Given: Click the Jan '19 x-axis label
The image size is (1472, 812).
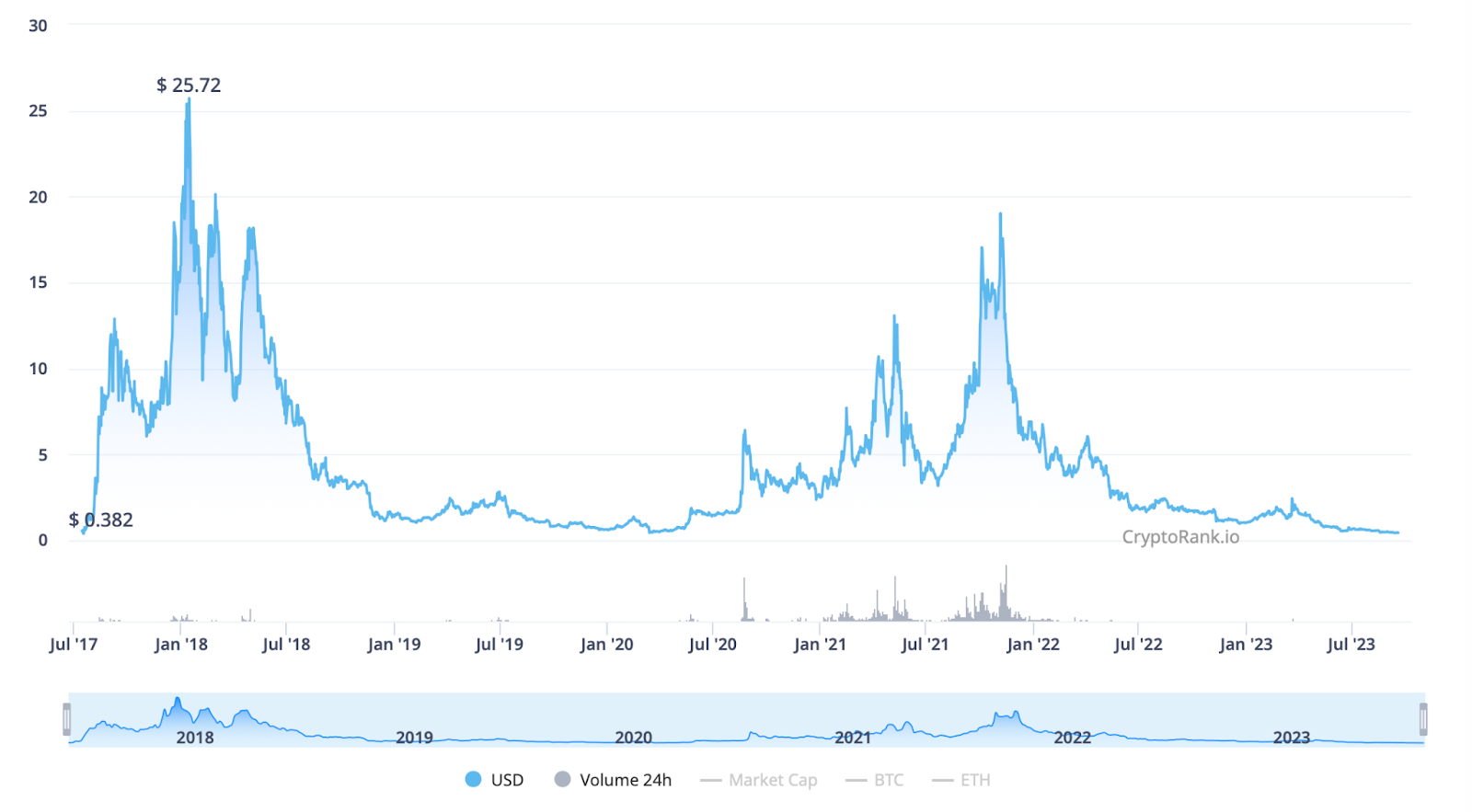Looking at the screenshot, I should tap(394, 645).
